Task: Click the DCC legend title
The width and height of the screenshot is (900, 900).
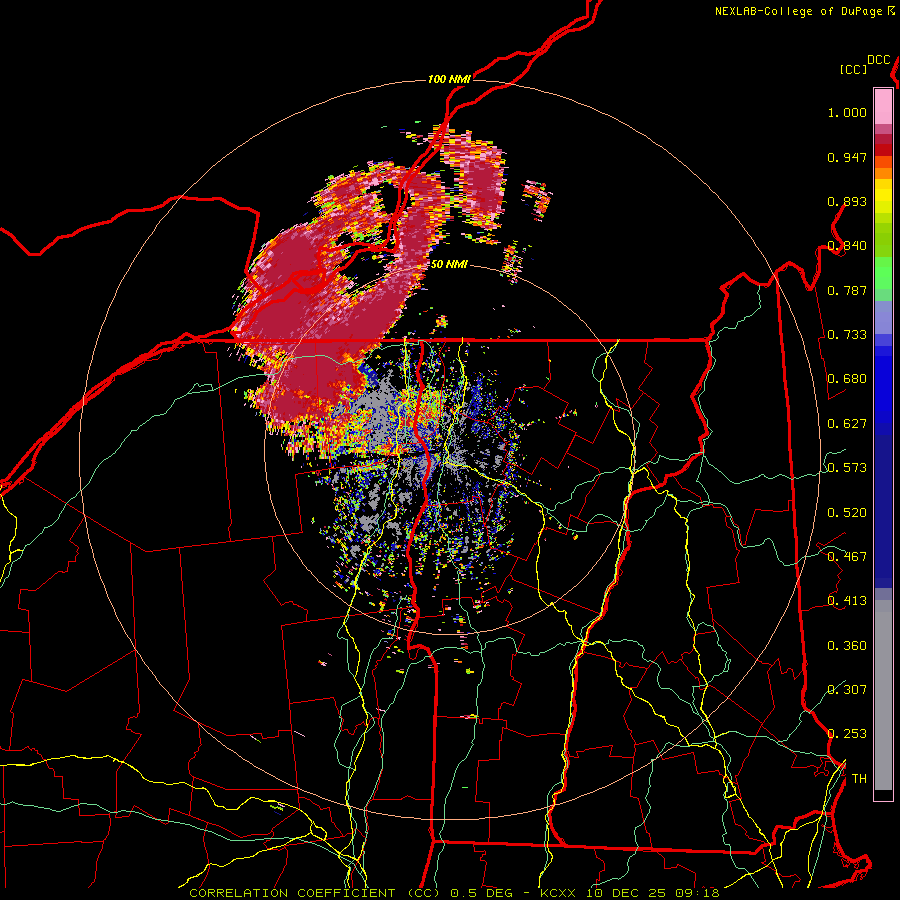Action: pos(878,60)
